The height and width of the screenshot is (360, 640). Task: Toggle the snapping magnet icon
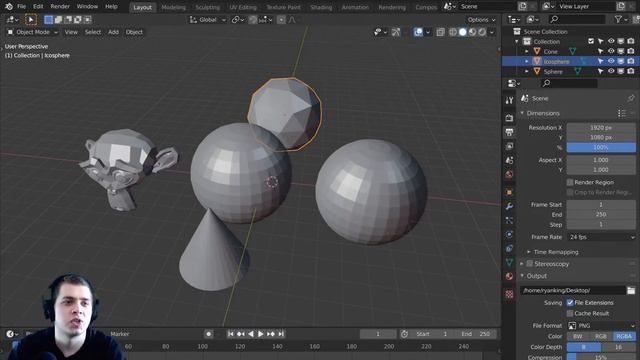253,20
